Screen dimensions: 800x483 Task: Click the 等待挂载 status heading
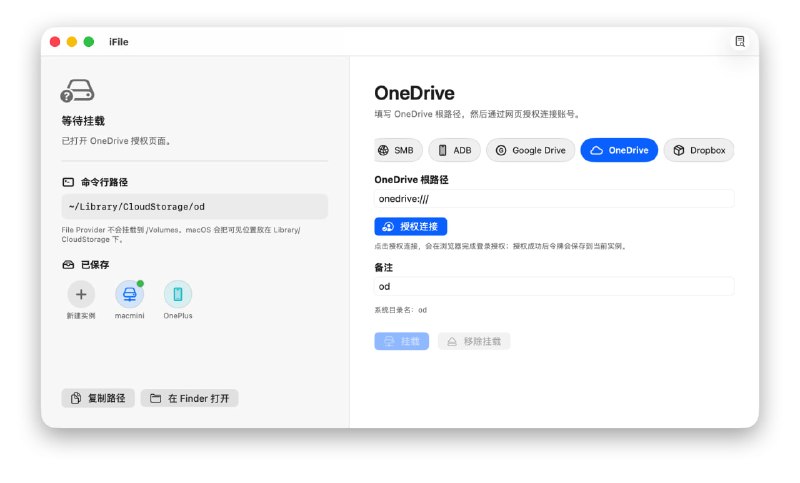[83, 121]
